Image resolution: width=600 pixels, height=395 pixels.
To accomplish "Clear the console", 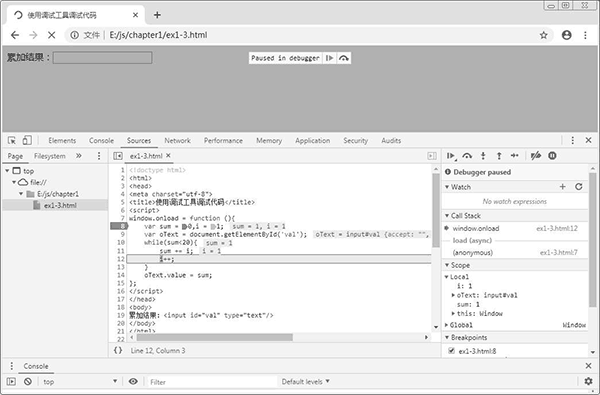I will 28,382.
